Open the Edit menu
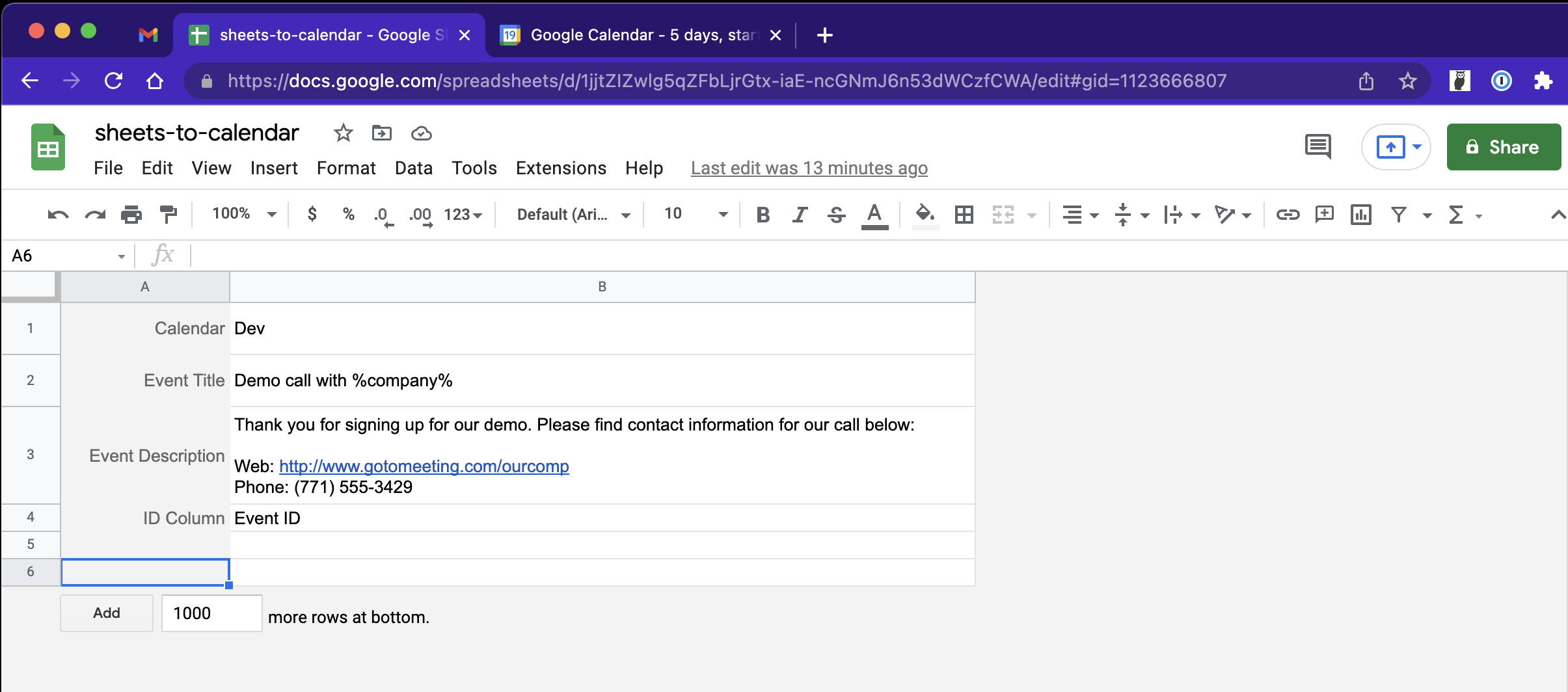Screen dimensions: 1568x692 click(x=157, y=168)
